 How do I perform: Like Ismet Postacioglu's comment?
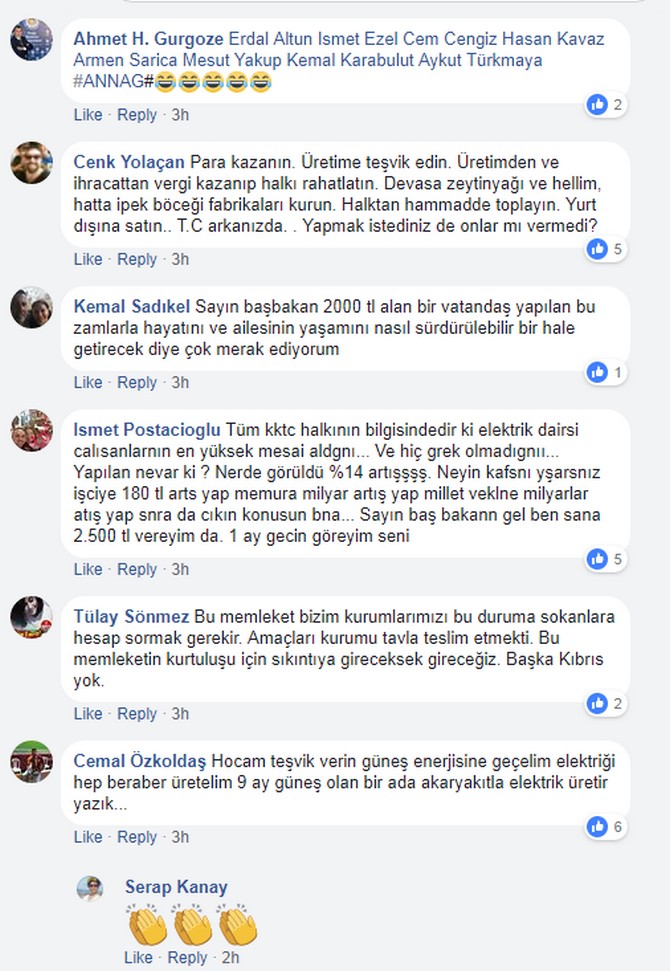(x=88, y=569)
